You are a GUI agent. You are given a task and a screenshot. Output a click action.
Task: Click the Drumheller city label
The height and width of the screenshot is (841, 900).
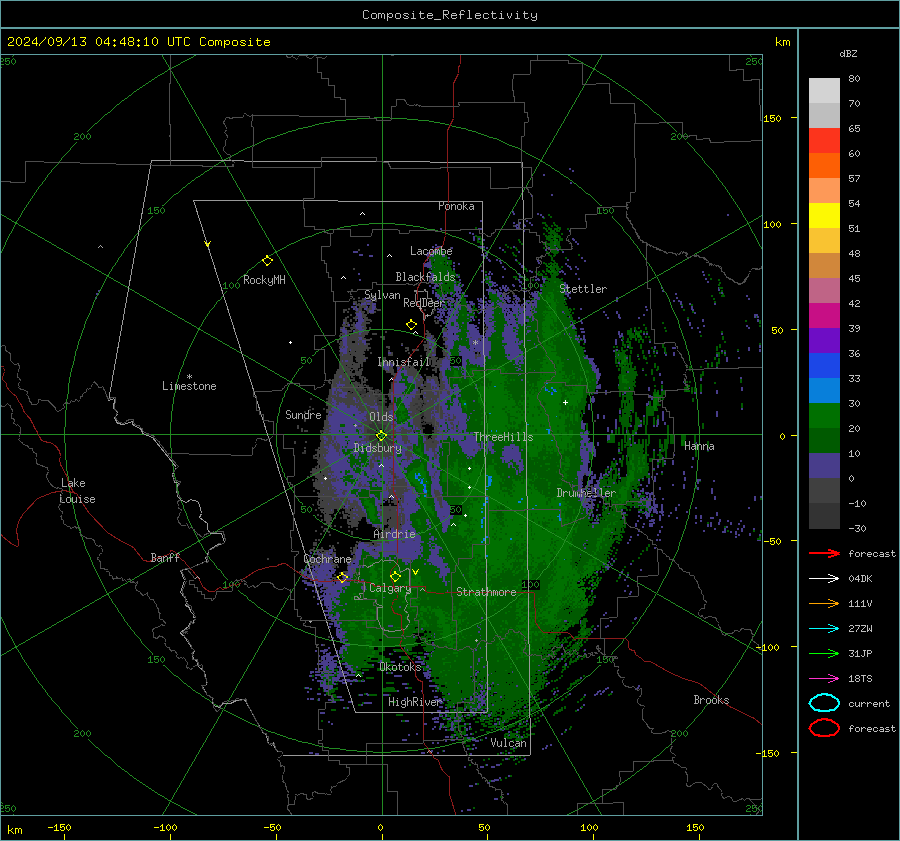pos(586,493)
